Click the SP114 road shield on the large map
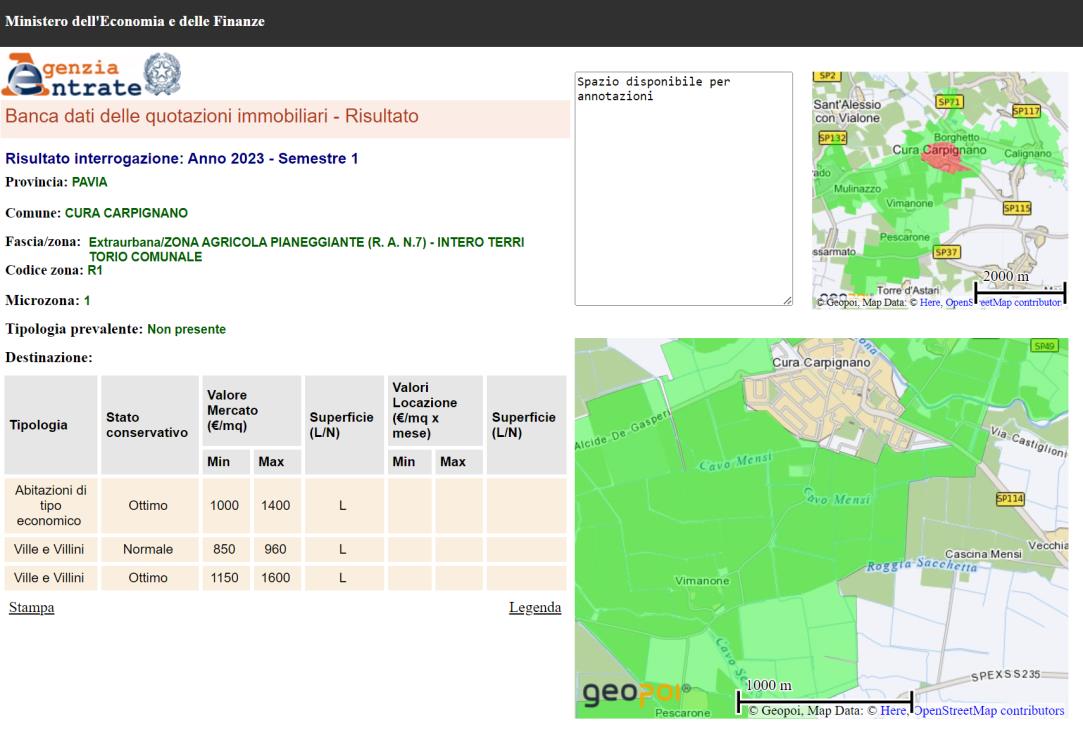The height and width of the screenshot is (737, 1083). click(1010, 499)
